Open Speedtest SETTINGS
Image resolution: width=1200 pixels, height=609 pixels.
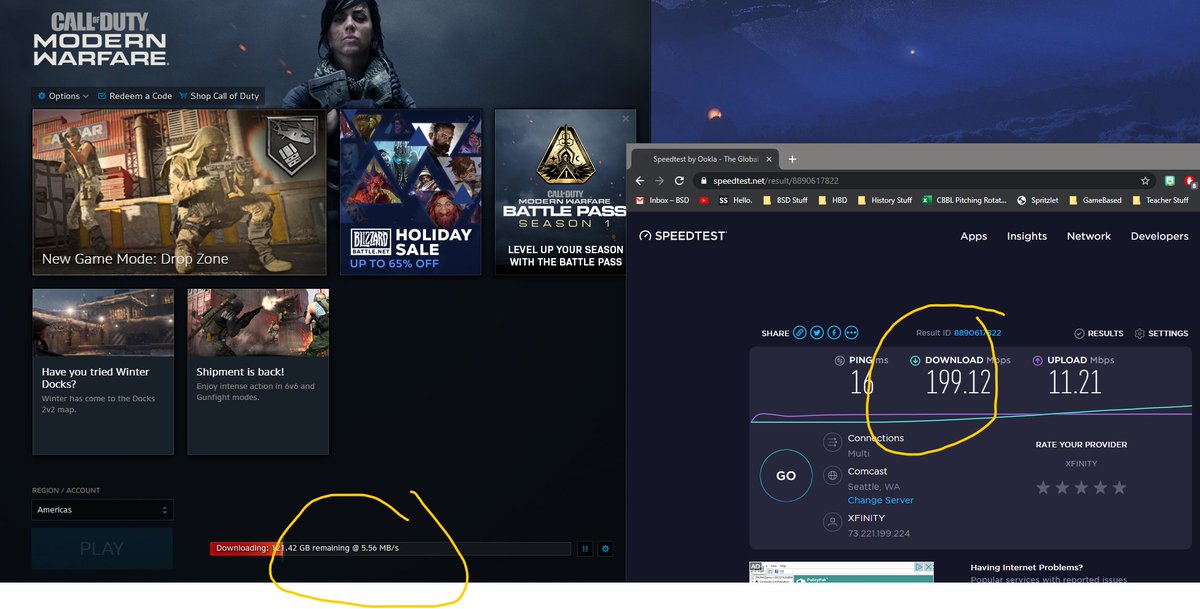(x=1161, y=333)
